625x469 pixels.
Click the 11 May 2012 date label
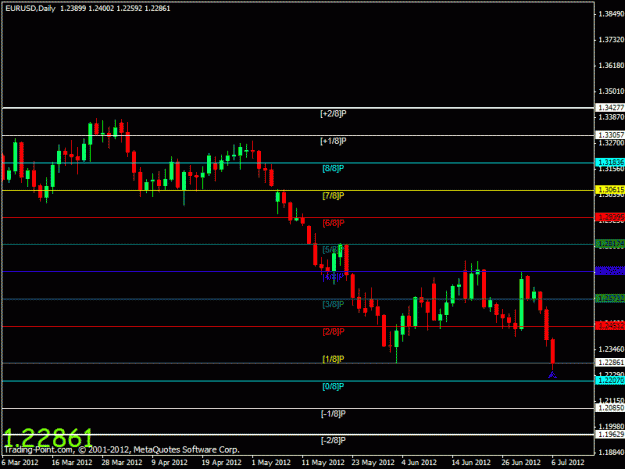pyautogui.click(x=323, y=462)
